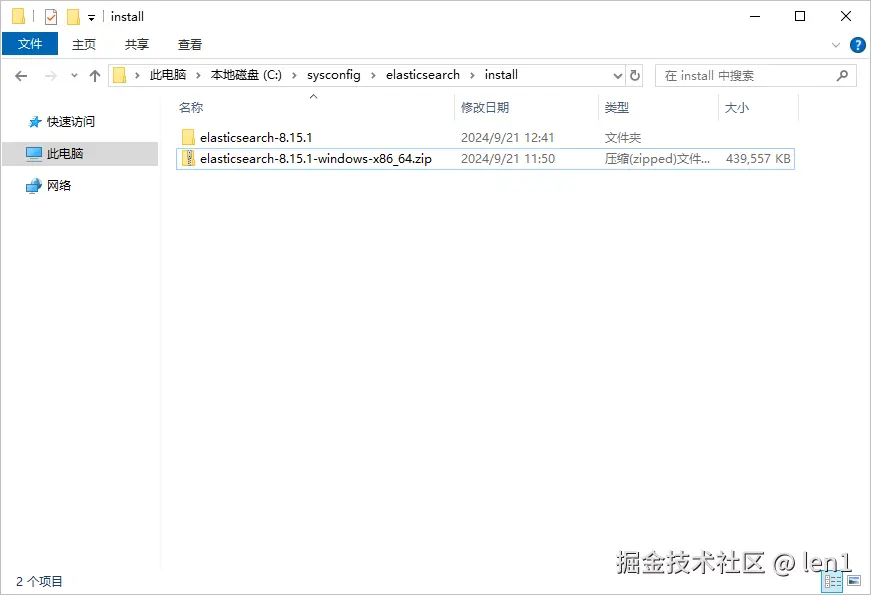
Task: Click the zip archive file icon
Action: click(x=188, y=158)
